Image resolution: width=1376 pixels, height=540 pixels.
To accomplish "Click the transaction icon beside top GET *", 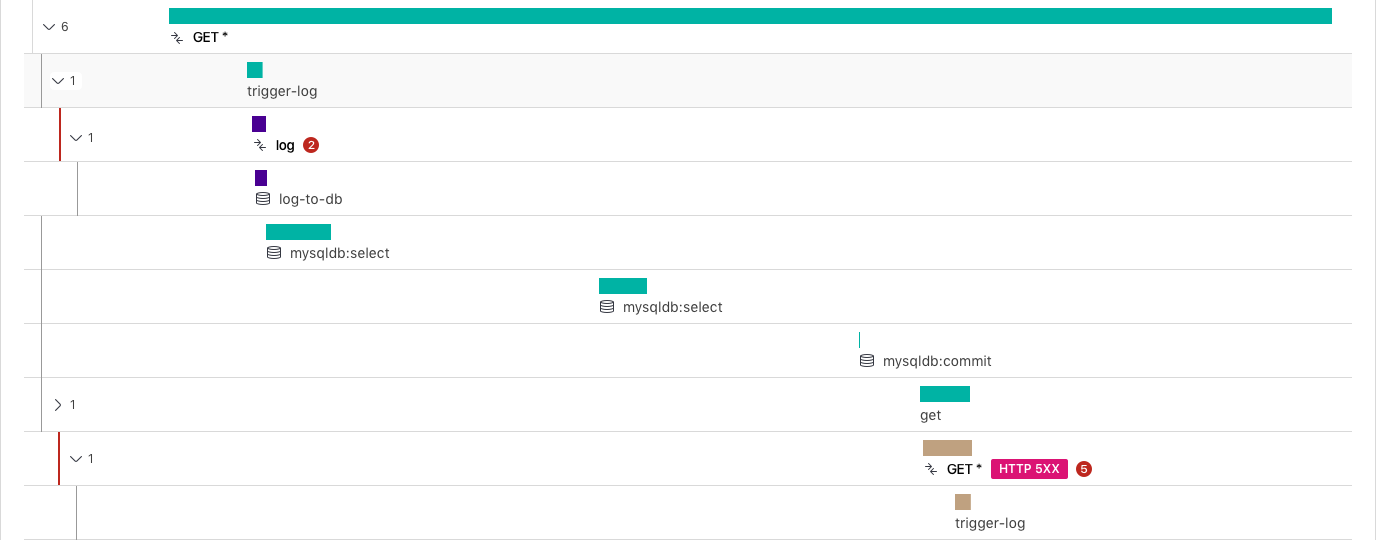I will [x=177, y=37].
